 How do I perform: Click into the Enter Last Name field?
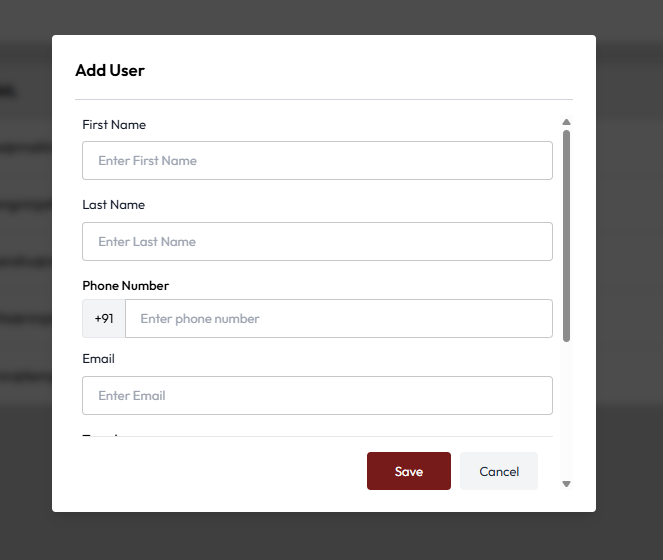pos(317,242)
